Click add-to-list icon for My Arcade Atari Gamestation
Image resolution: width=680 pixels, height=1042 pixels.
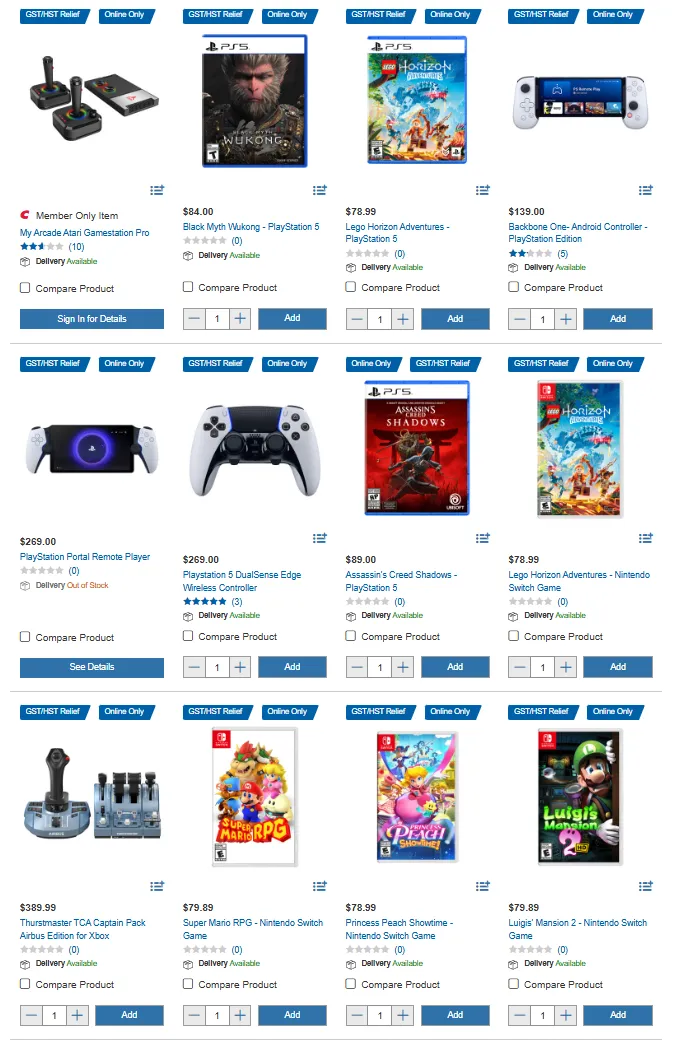(157, 190)
